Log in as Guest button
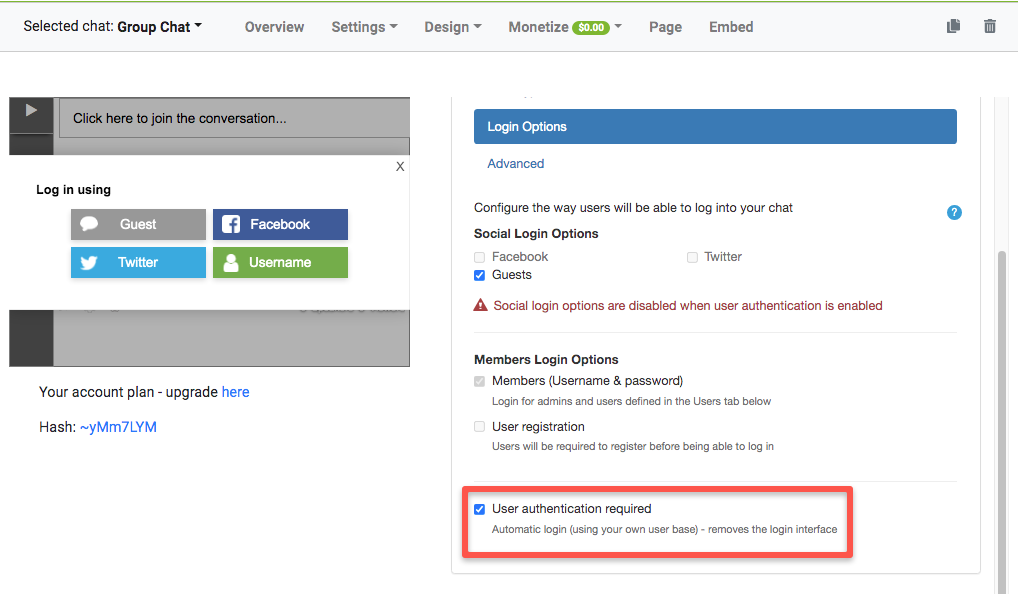Screen dimensions: 1018x594 coord(138,225)
